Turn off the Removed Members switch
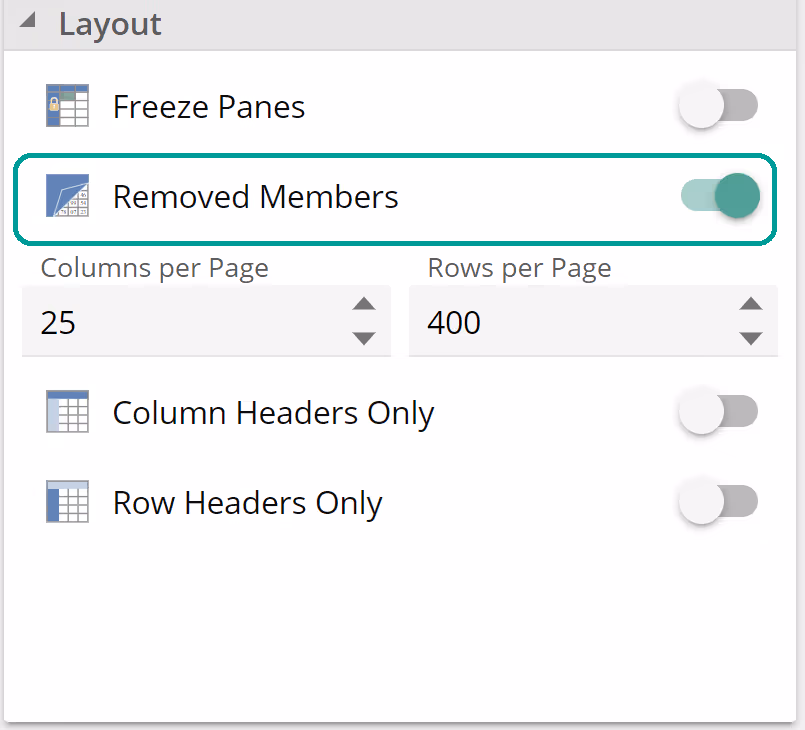 (x=720, y=196)
